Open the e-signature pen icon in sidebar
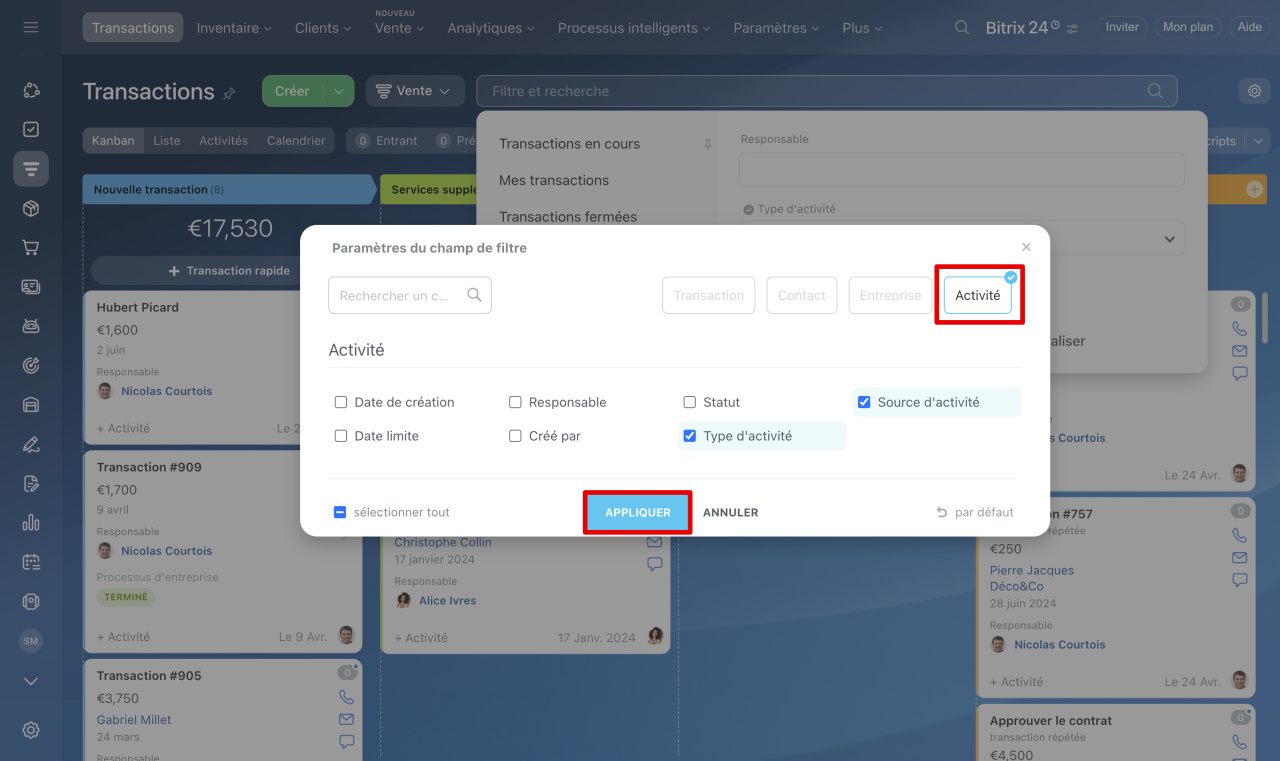Image resolution: width=1280 pixels, height=761 pixels. [x=31, y=444]
